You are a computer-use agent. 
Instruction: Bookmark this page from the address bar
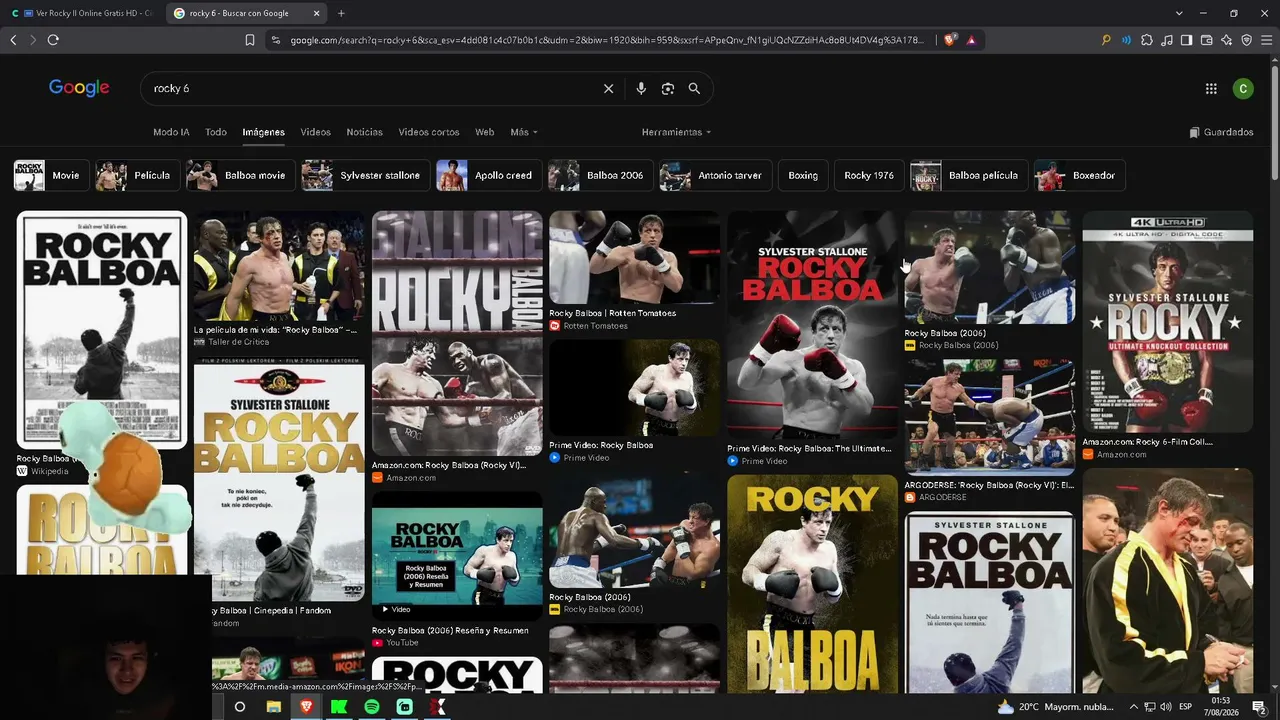pos(250,40)
